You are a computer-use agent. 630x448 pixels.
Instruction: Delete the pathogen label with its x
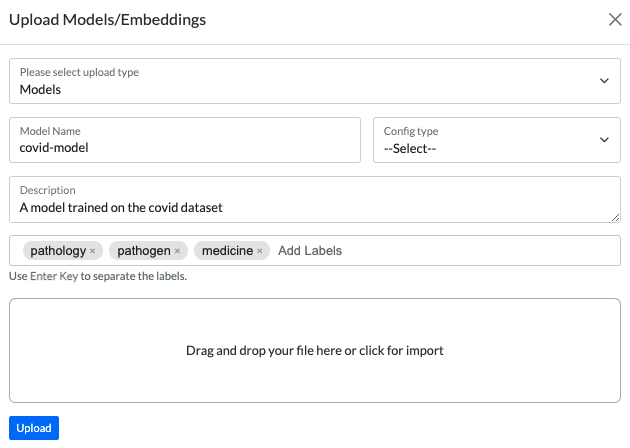point(177,251)
